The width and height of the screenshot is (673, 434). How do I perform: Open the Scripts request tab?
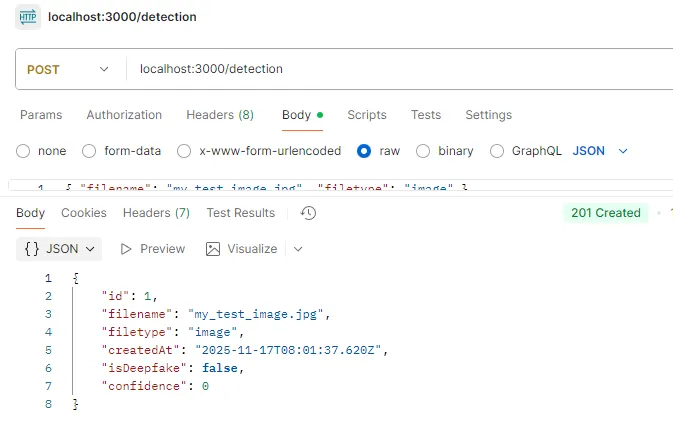[x=367, y=115]
